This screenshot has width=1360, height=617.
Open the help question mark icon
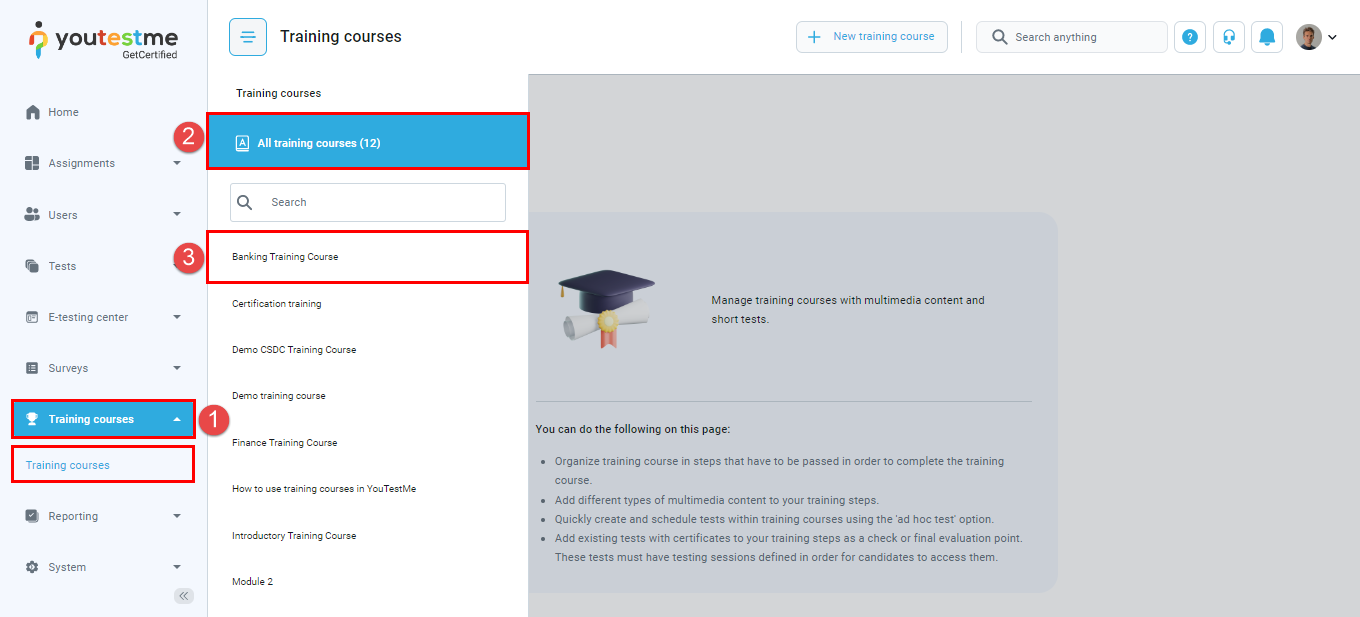[1190, 37]
